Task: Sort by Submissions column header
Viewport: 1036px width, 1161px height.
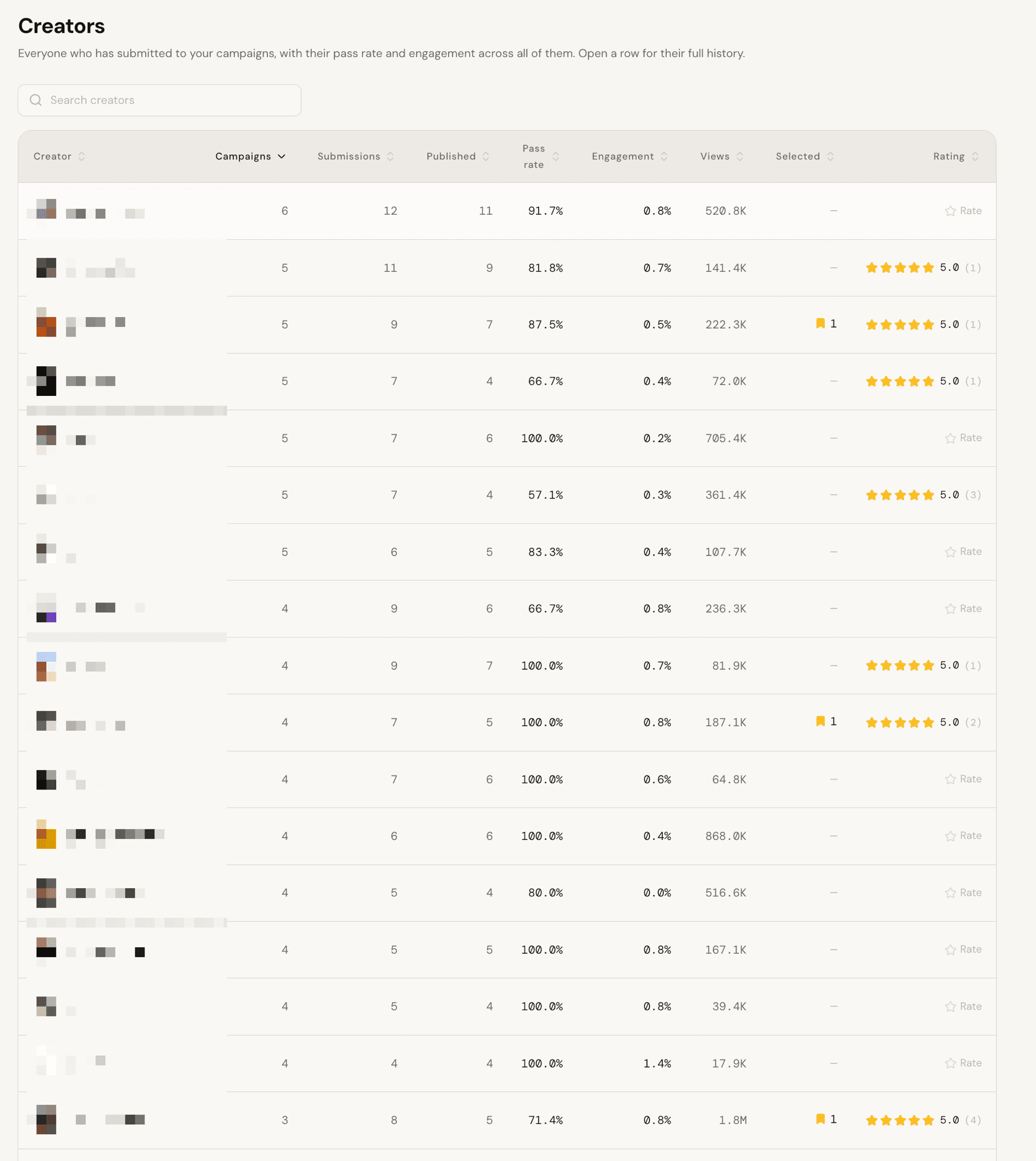Action: point(355,156)
